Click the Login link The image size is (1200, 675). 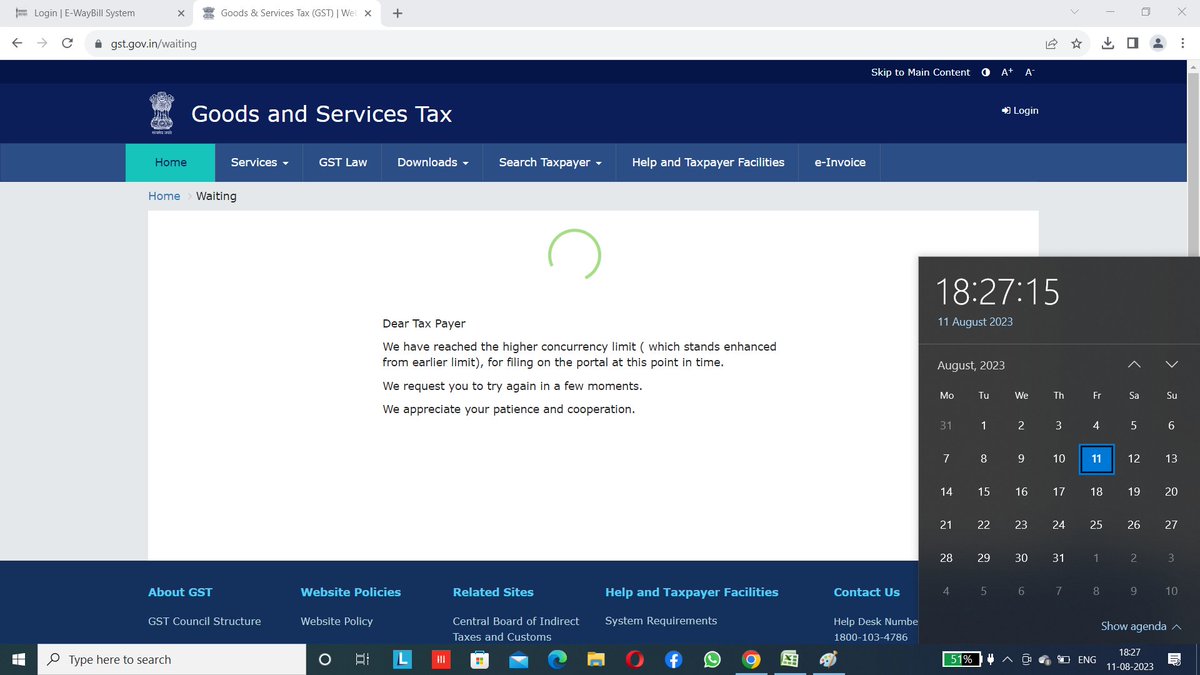tap(1020, 110)
